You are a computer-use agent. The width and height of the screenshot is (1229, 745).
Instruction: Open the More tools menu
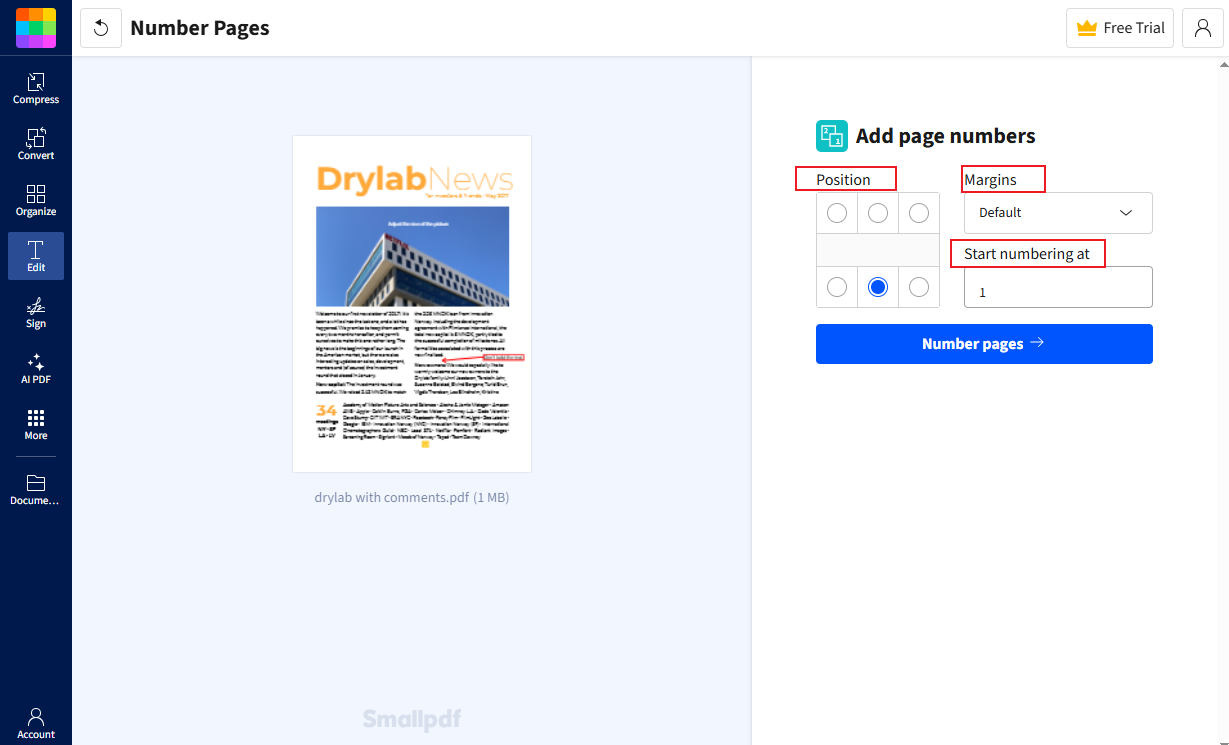[x=36, y=424]
